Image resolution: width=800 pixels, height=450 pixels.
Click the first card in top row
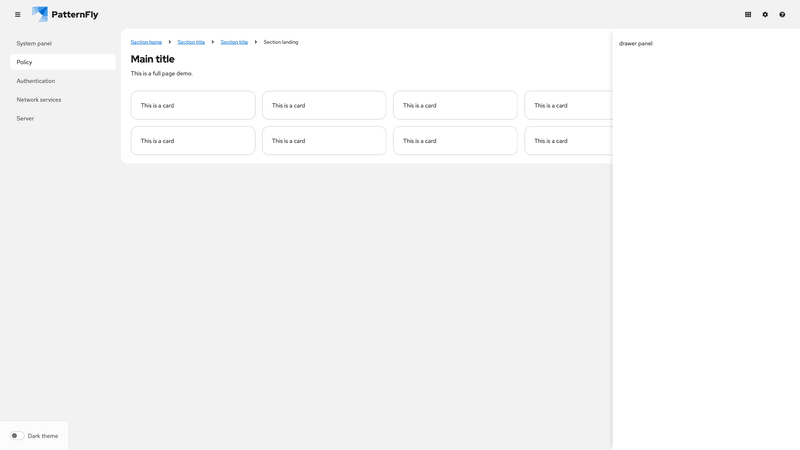(193, 105)
